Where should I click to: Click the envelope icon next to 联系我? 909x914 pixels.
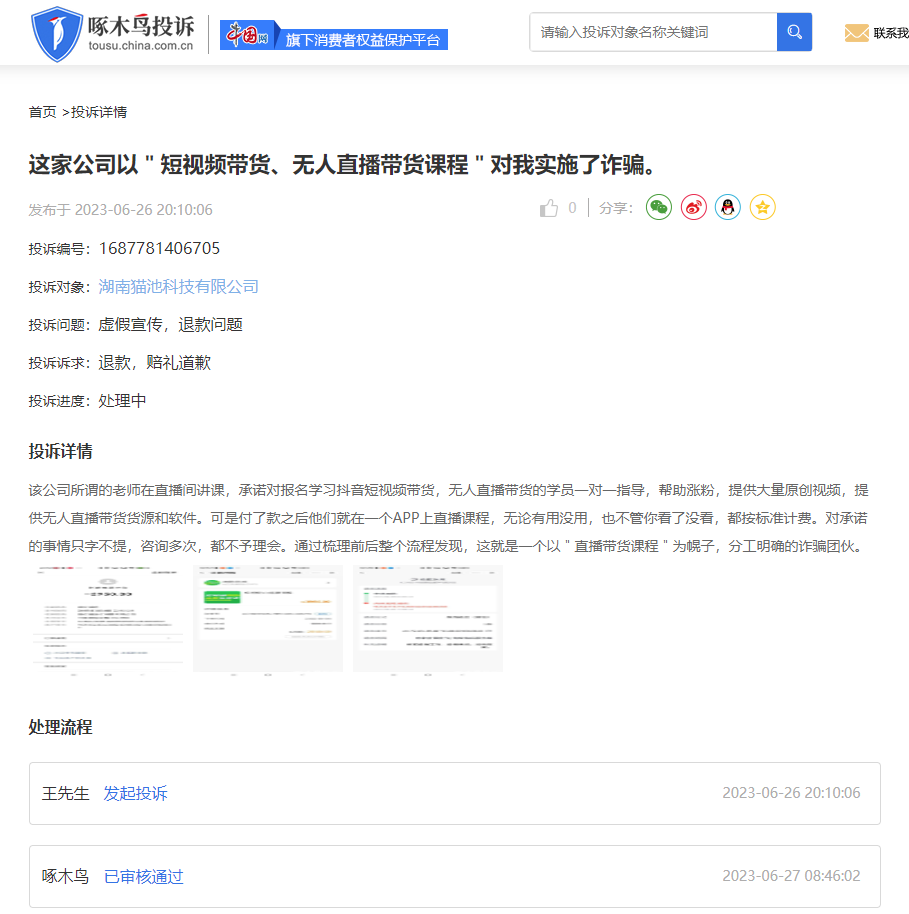pos(856,31)
